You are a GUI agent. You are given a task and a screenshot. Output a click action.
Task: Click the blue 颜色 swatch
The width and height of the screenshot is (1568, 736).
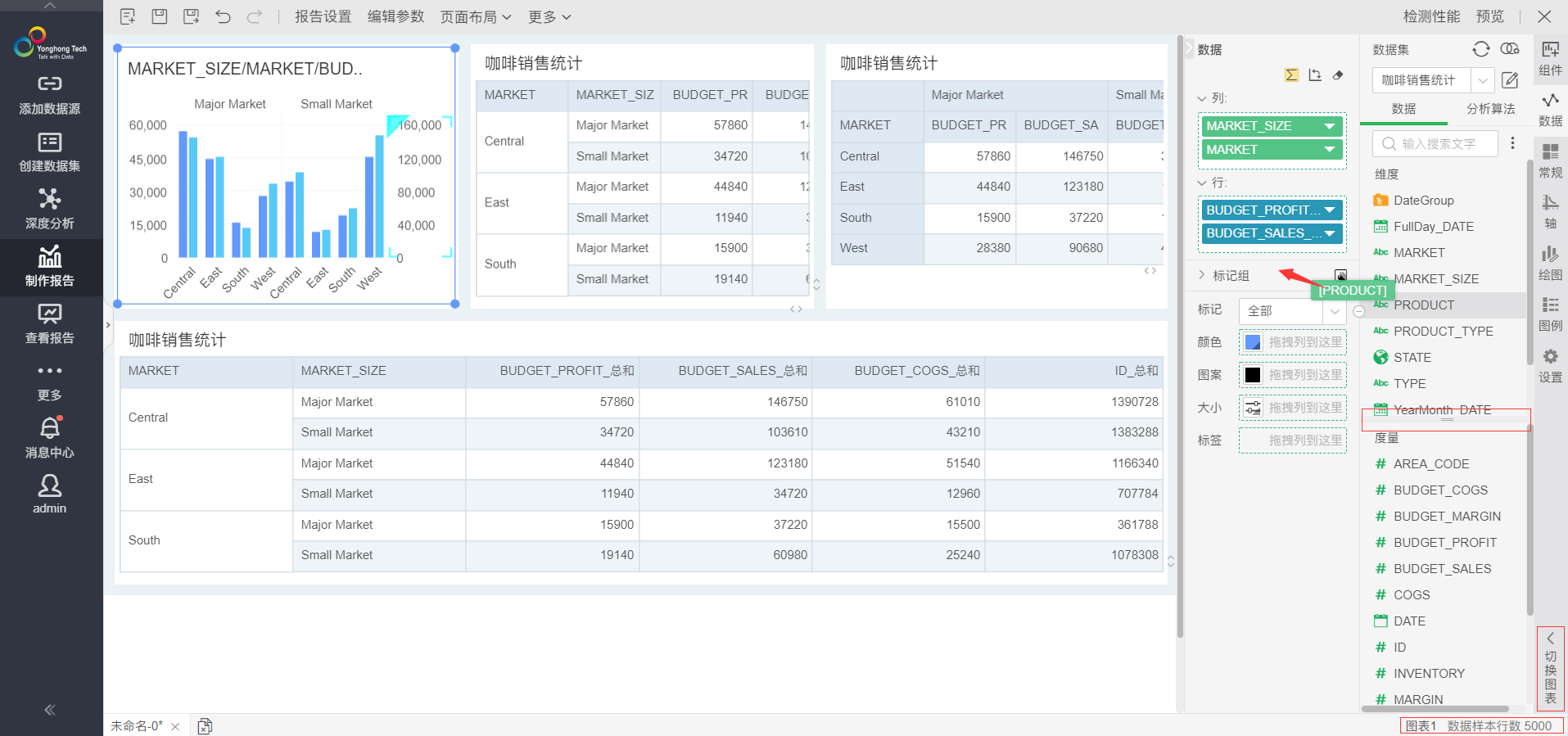pyautogui.click(x=1253, y=342)
